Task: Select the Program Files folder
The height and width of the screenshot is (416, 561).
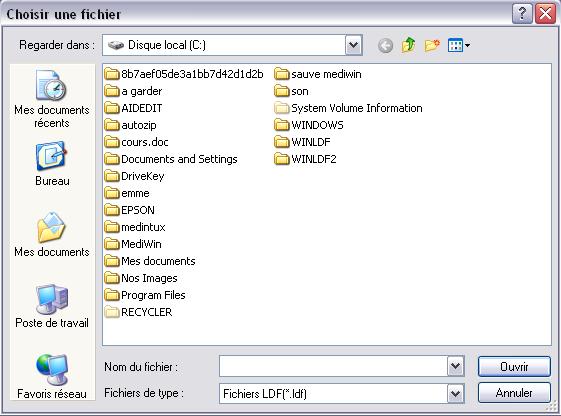Action: click(145, 295)
